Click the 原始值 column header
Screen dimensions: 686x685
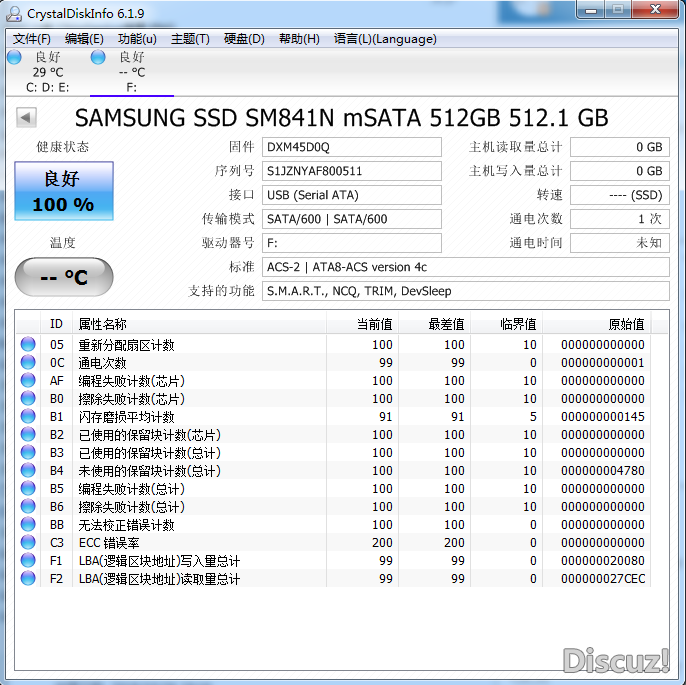click(x=597, y=324)
